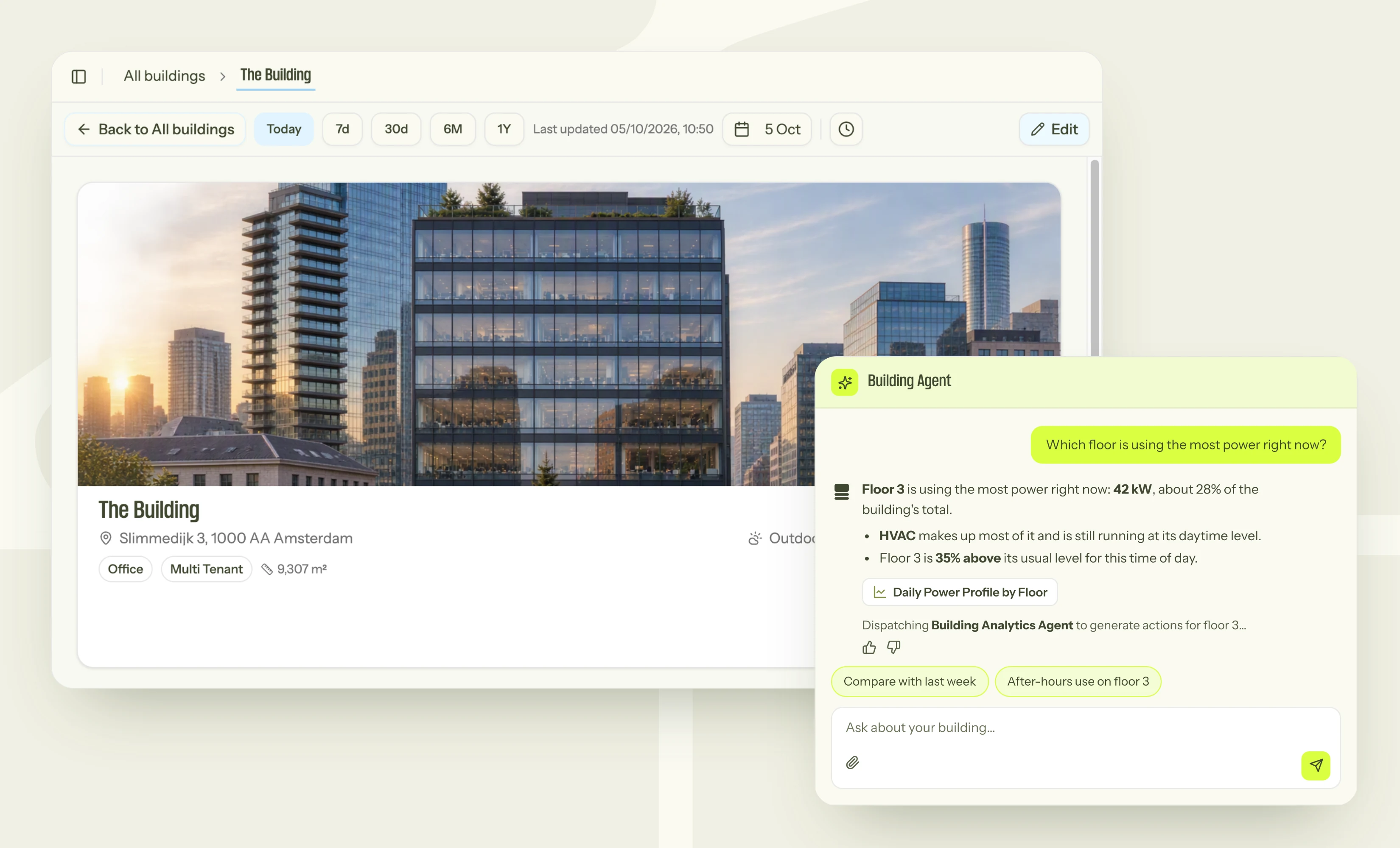Image resolution: width=1400 pixels, height=848 pixels.
Task: Click Back to All buildings button
Action: tap(155, 129)
